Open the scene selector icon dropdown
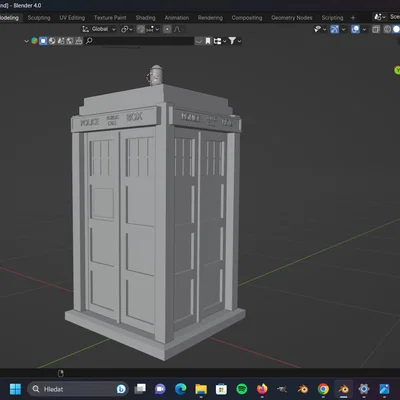The height and width of the screenshot is (400, 400). 380,17
